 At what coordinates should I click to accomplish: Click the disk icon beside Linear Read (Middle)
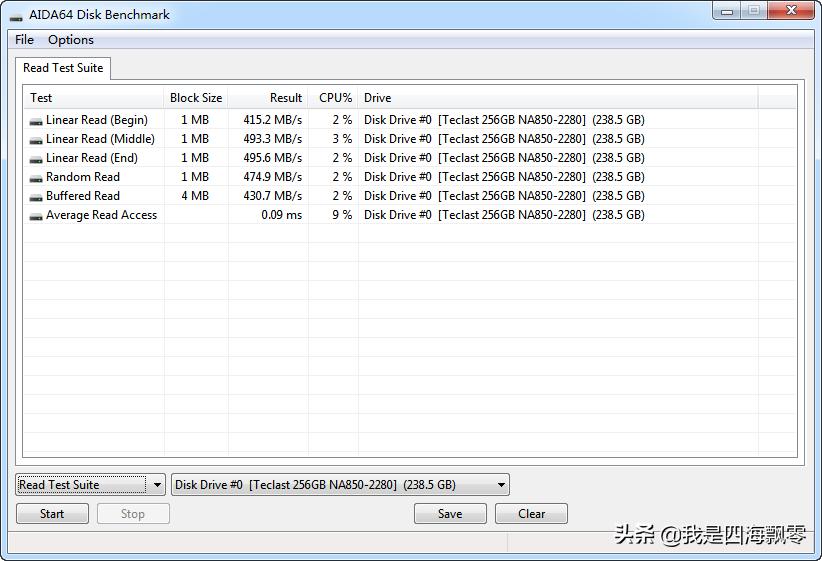36,140
